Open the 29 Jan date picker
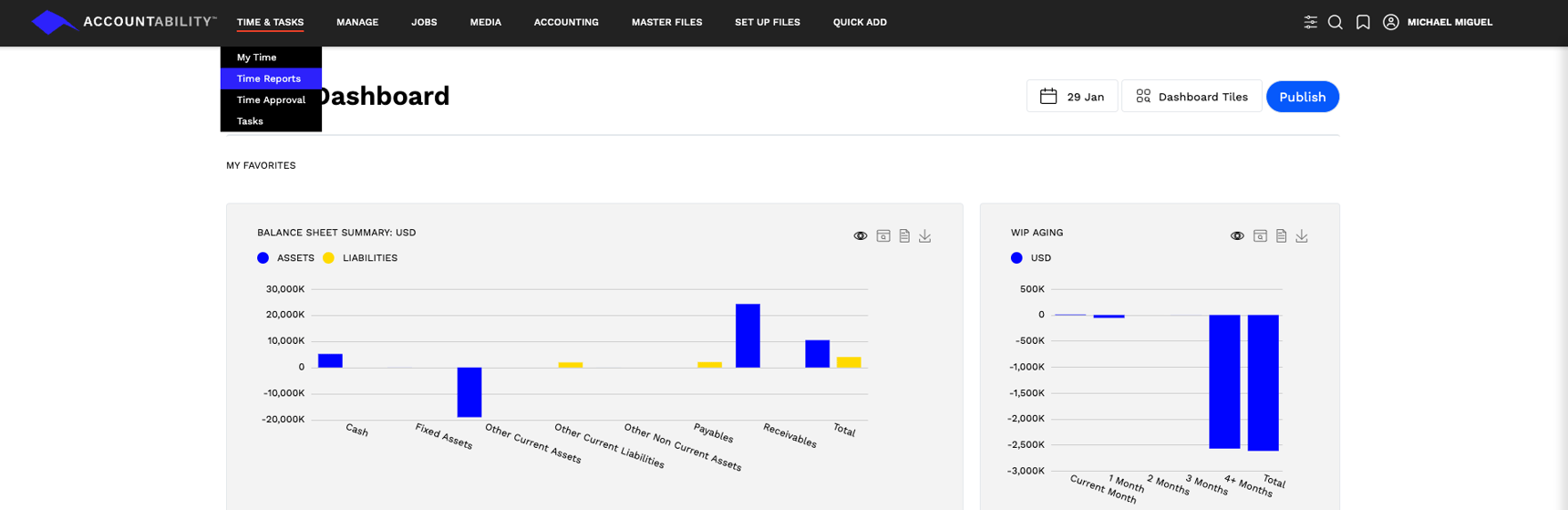This screenshot has height=510, width=1568. 1072,97
